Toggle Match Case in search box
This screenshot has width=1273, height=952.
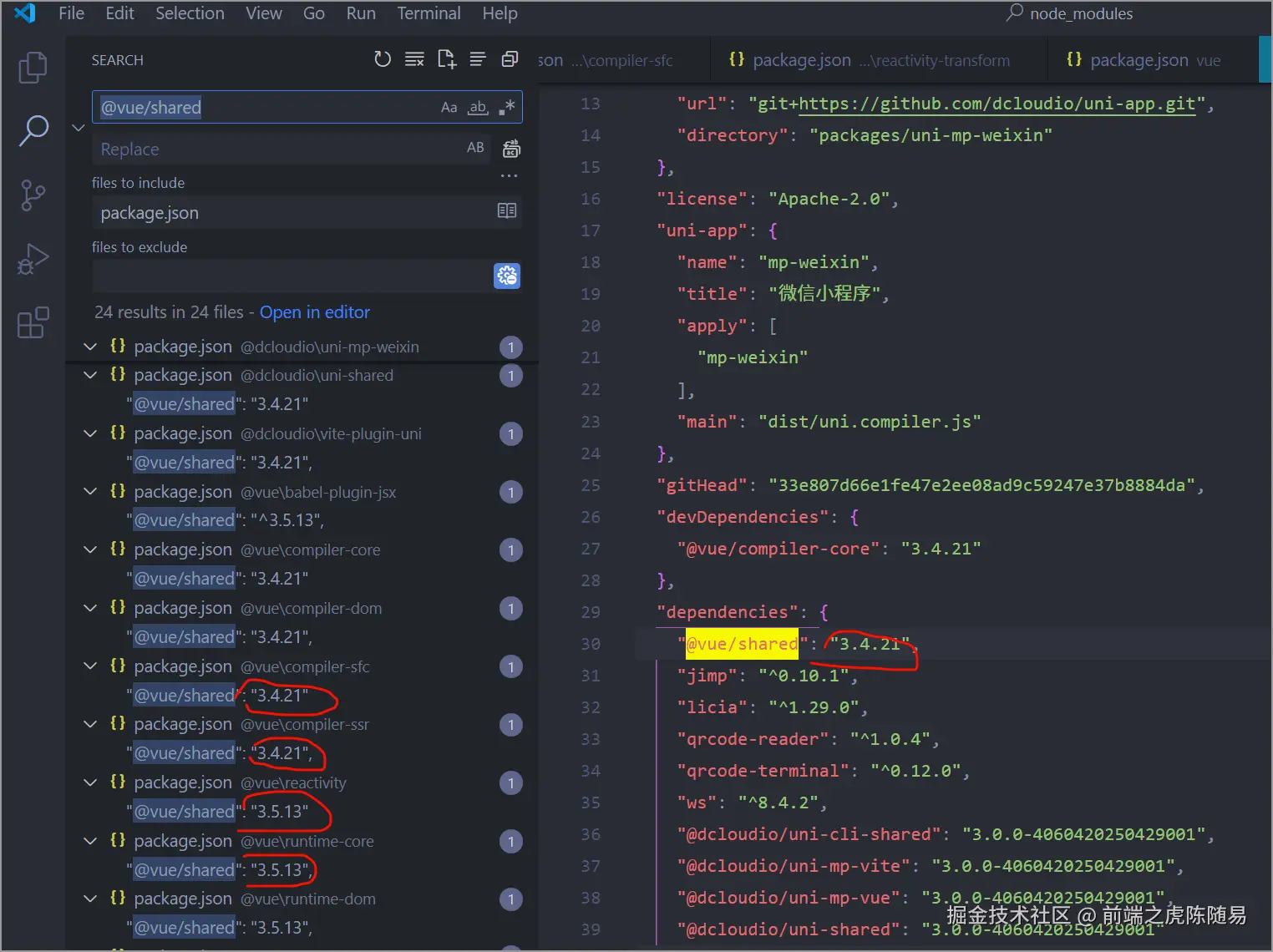(x=449, y=107)
